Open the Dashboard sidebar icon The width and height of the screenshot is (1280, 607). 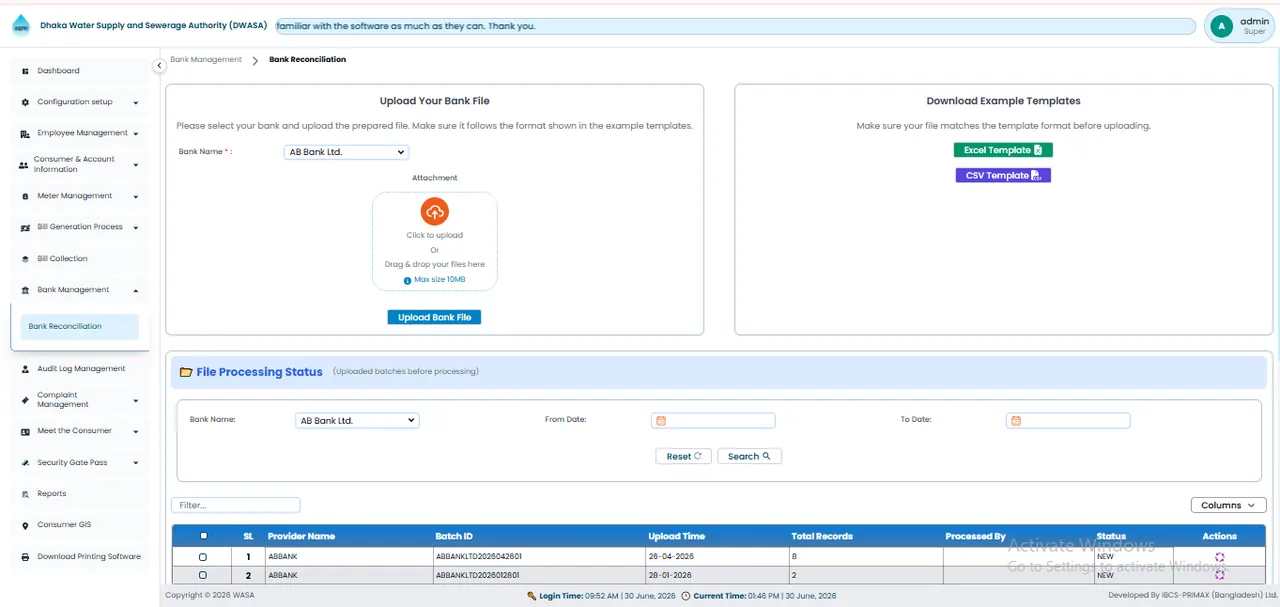[x=25, y=71]
